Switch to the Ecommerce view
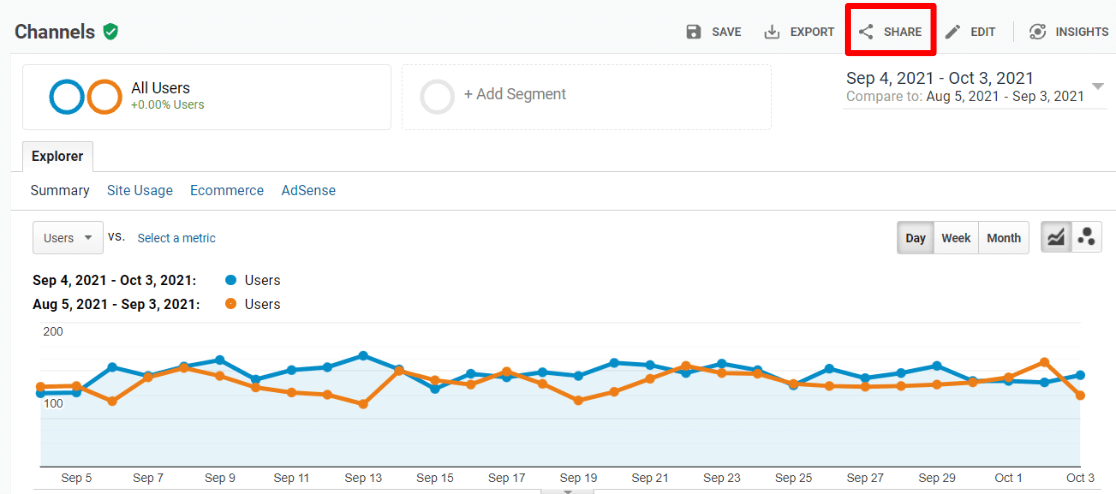1116x494 pixels. pos(226,191)
